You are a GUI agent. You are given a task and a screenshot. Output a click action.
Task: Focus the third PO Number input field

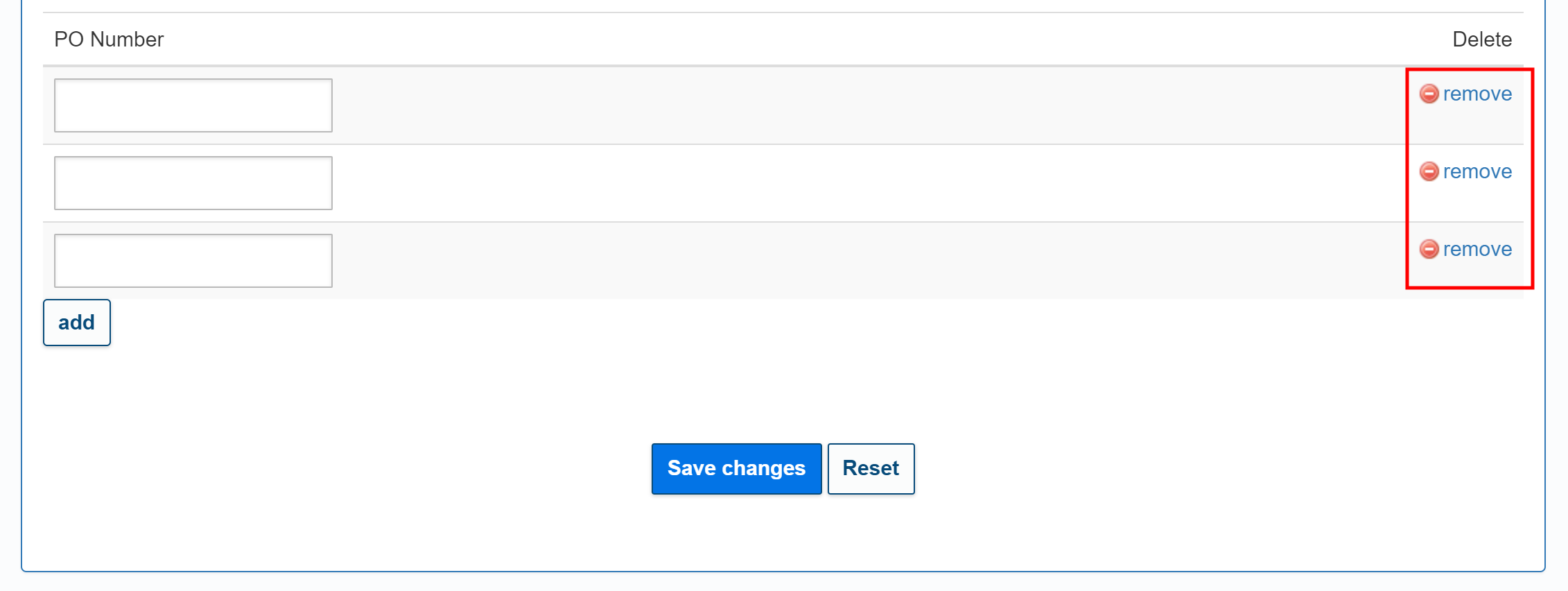pos(193,261)
